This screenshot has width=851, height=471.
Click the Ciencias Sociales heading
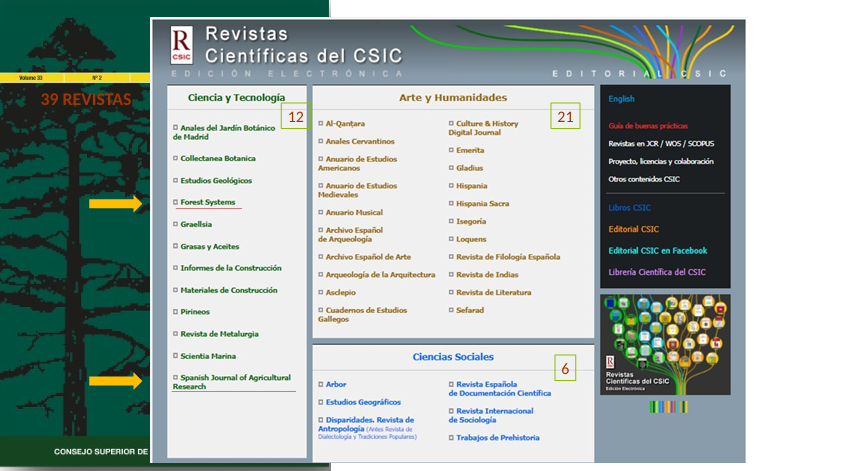(x=453, y=357)
